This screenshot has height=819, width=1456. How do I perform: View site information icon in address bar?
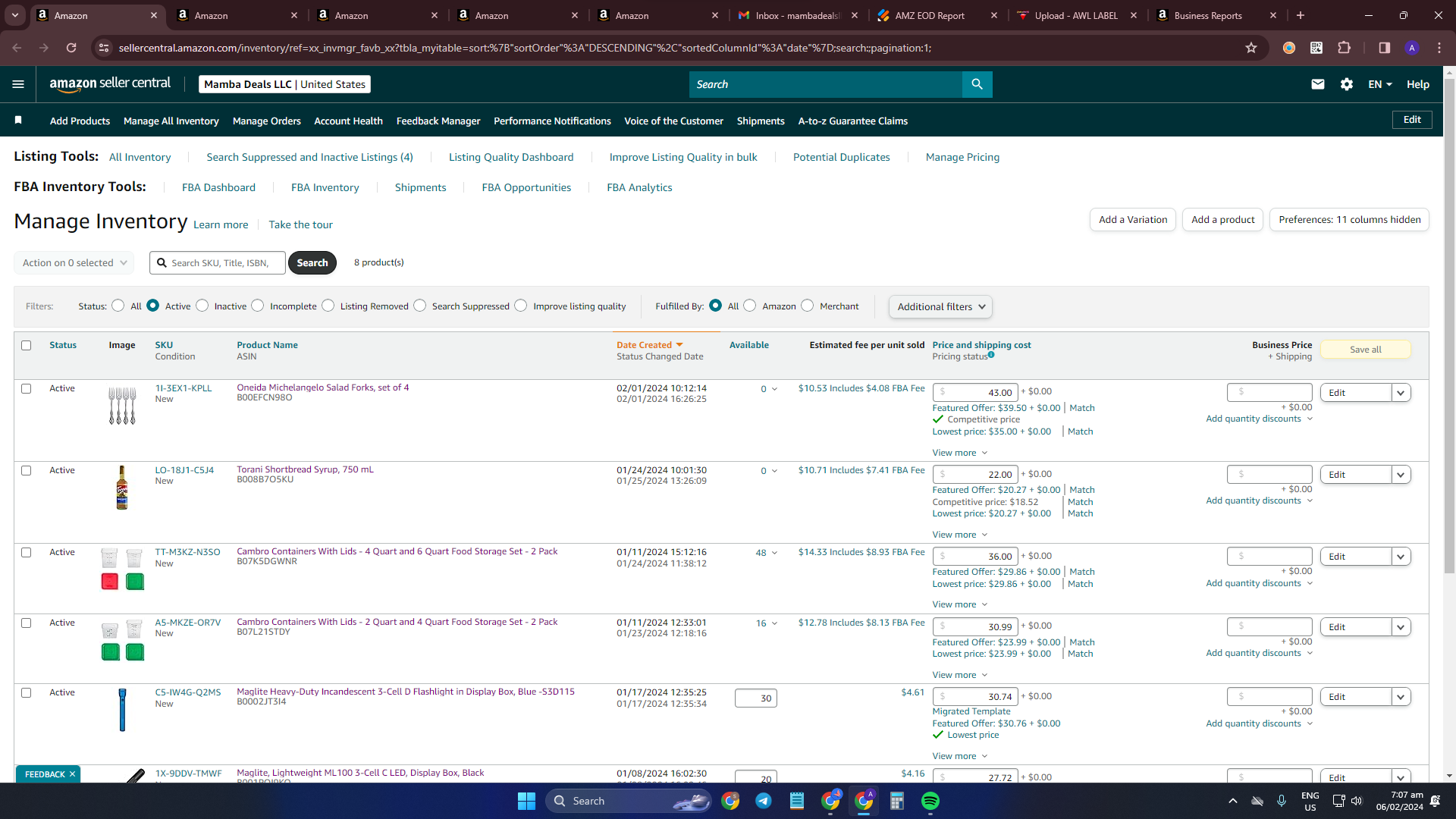(x=105, y=48)
